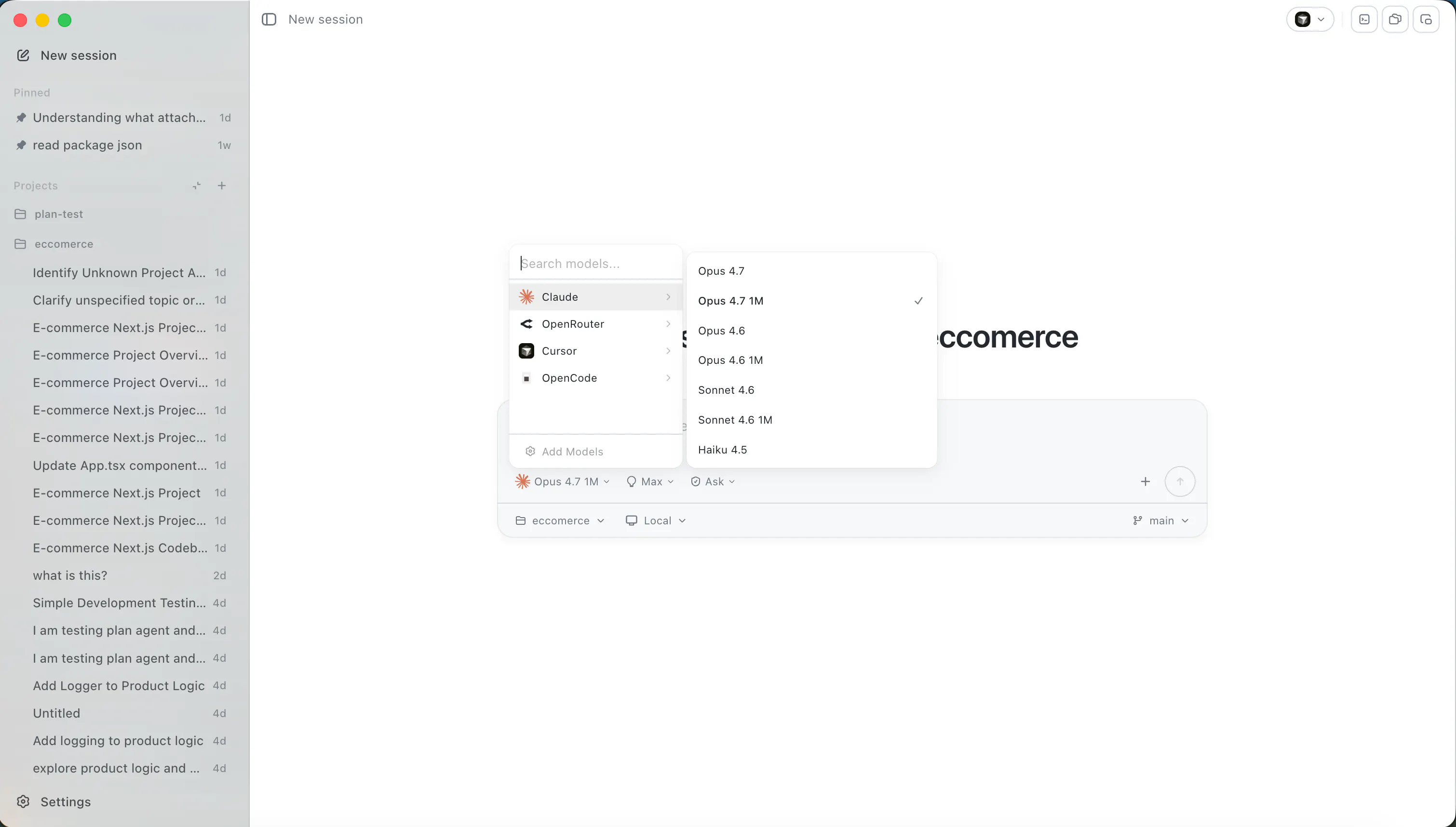1456x827 pixels.
Task: Click the collapse projects icon
Action: pos(197,185)
